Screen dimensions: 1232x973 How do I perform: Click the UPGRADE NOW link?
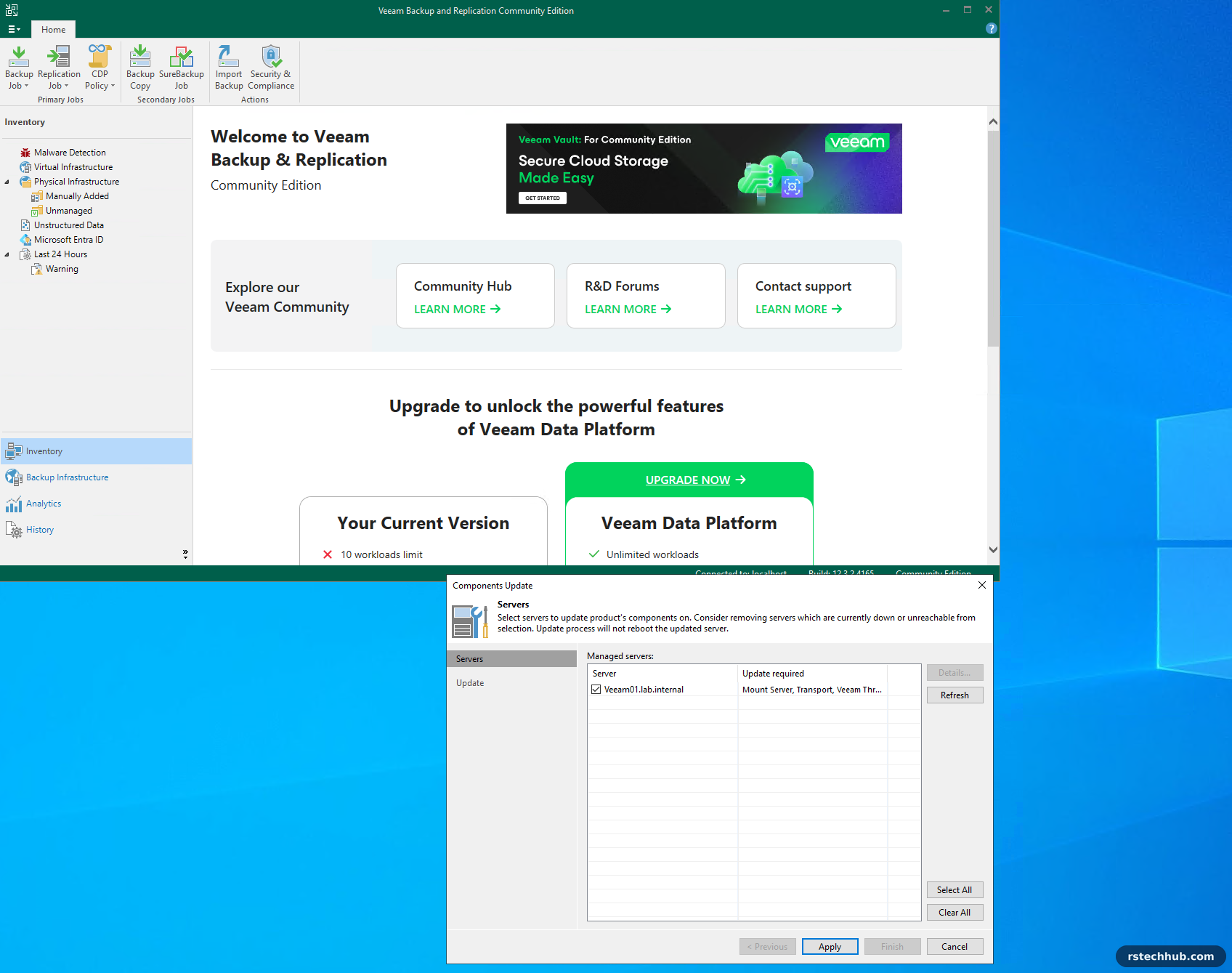click(695, 480)
